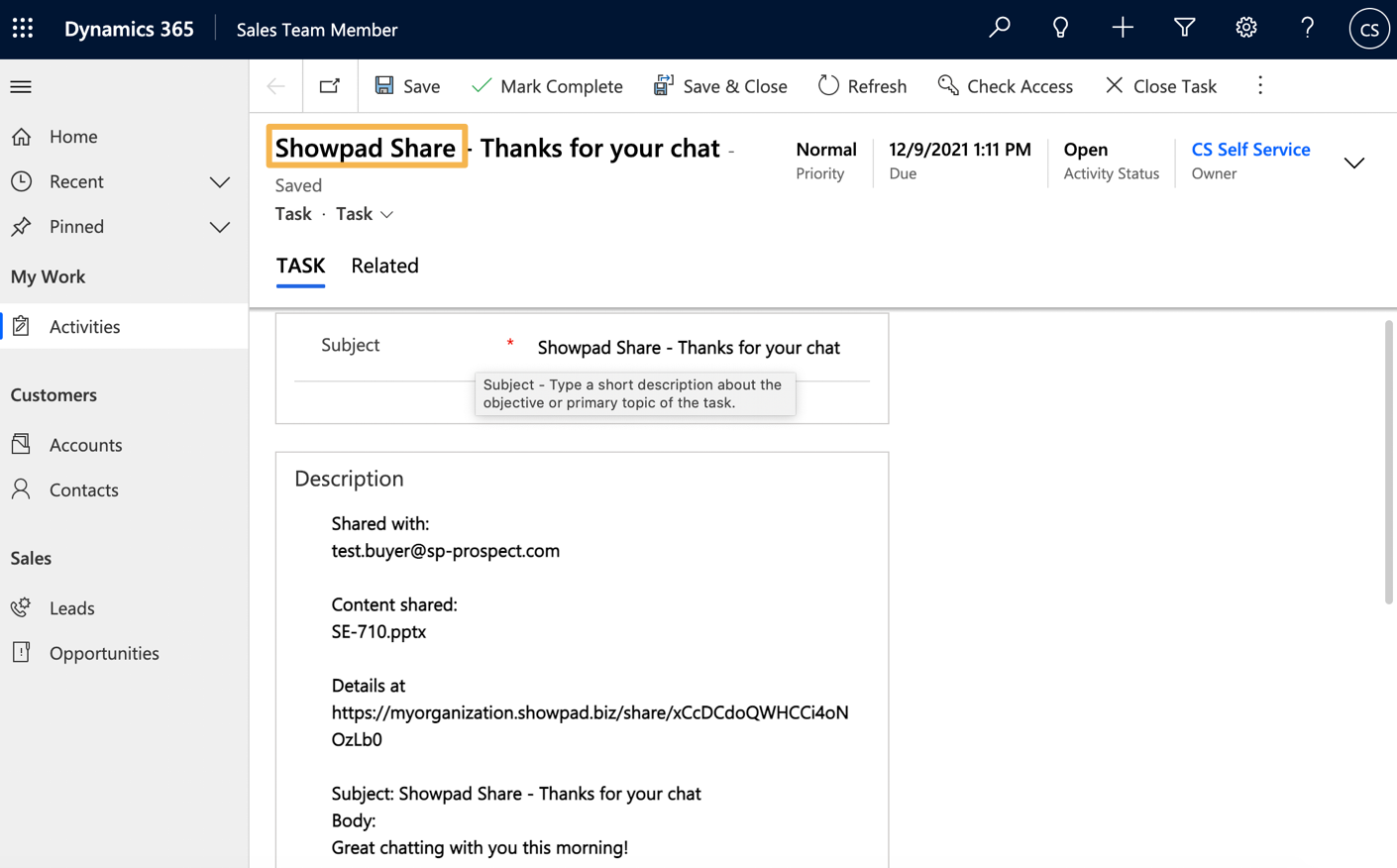Open the CS Self Service owner link
The width and height of the screenshot is (1397, 868).
pos(1250,149)
